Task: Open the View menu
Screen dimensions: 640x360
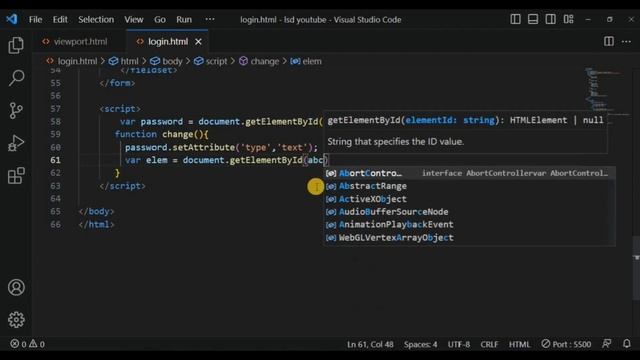Action: pyautogui.click(x=133, y=20)
